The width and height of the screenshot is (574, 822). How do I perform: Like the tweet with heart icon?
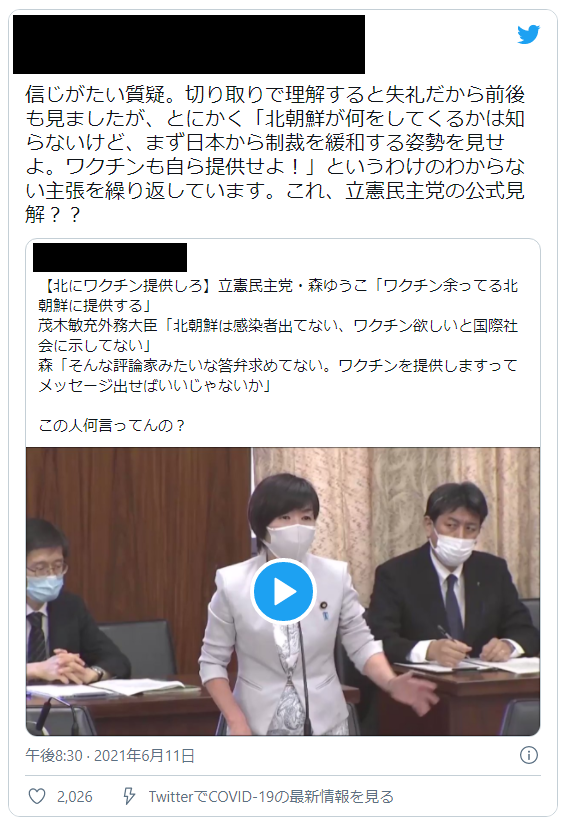point(37,796)
